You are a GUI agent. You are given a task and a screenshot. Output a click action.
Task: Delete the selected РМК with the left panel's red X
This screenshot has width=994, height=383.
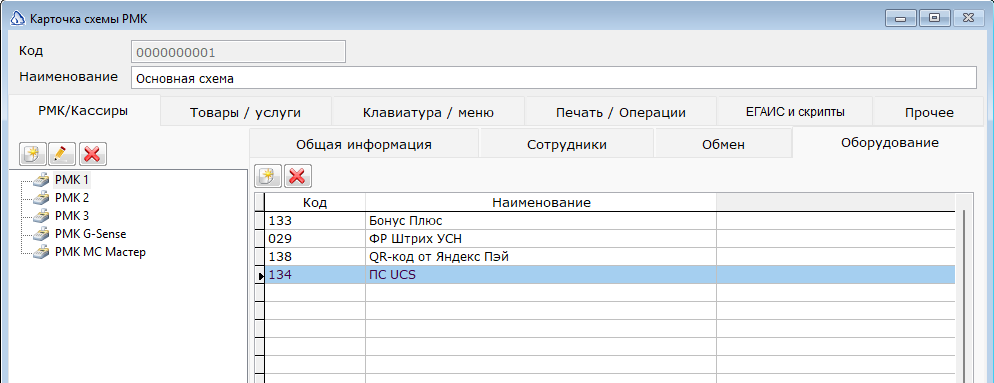(93, 153)
